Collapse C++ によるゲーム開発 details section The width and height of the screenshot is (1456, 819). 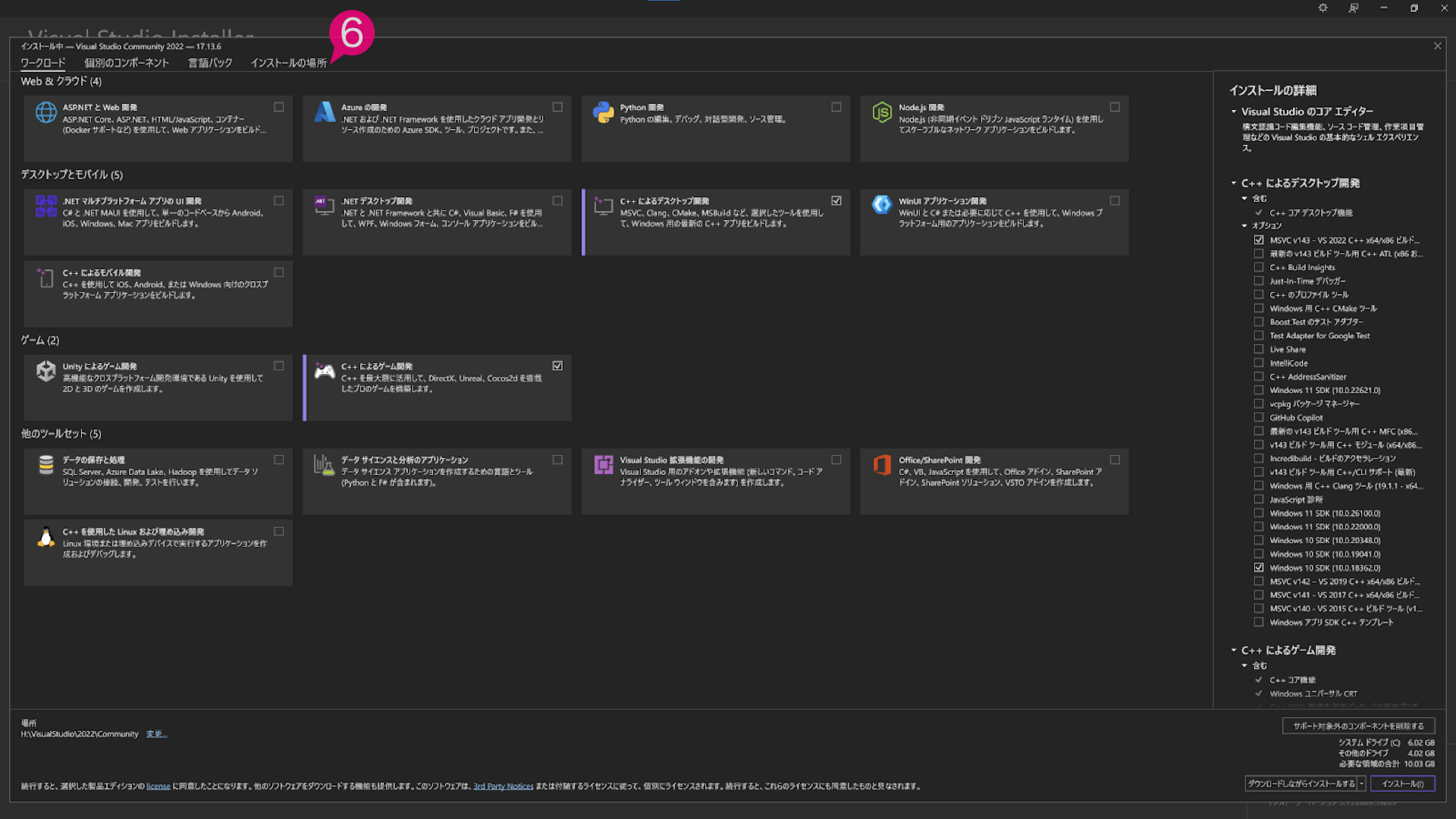pos(1234,650)
